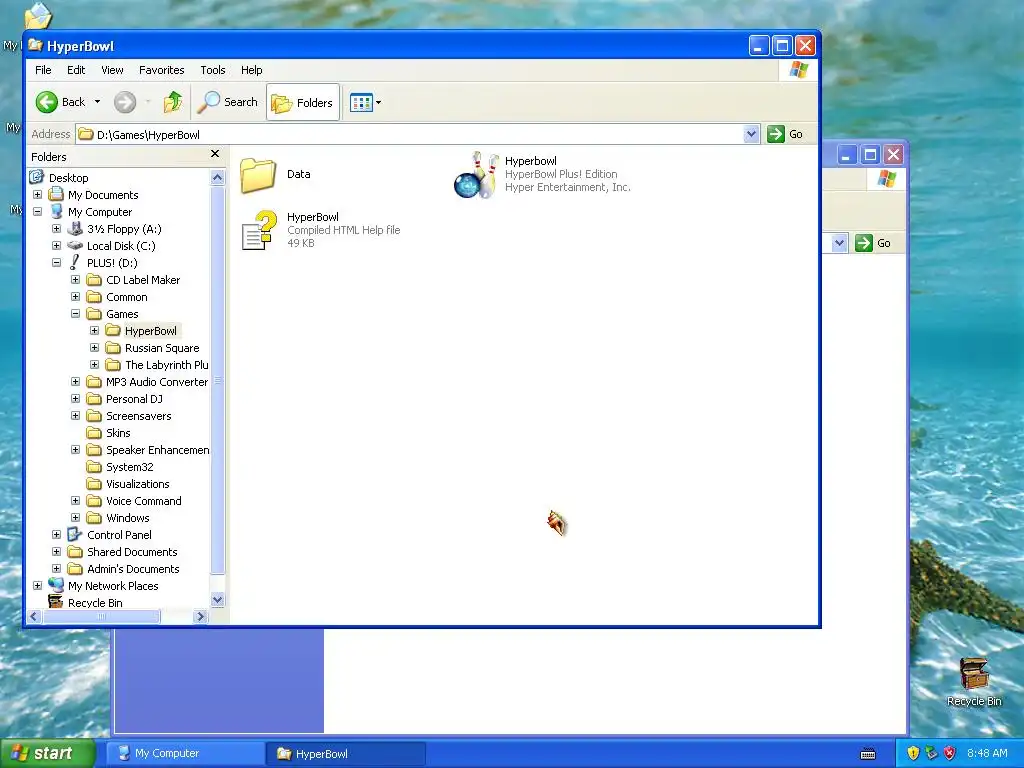The height and width of the screenshot is (768, 1024).
Task: Open the Start menu
Action: [48, 753]
